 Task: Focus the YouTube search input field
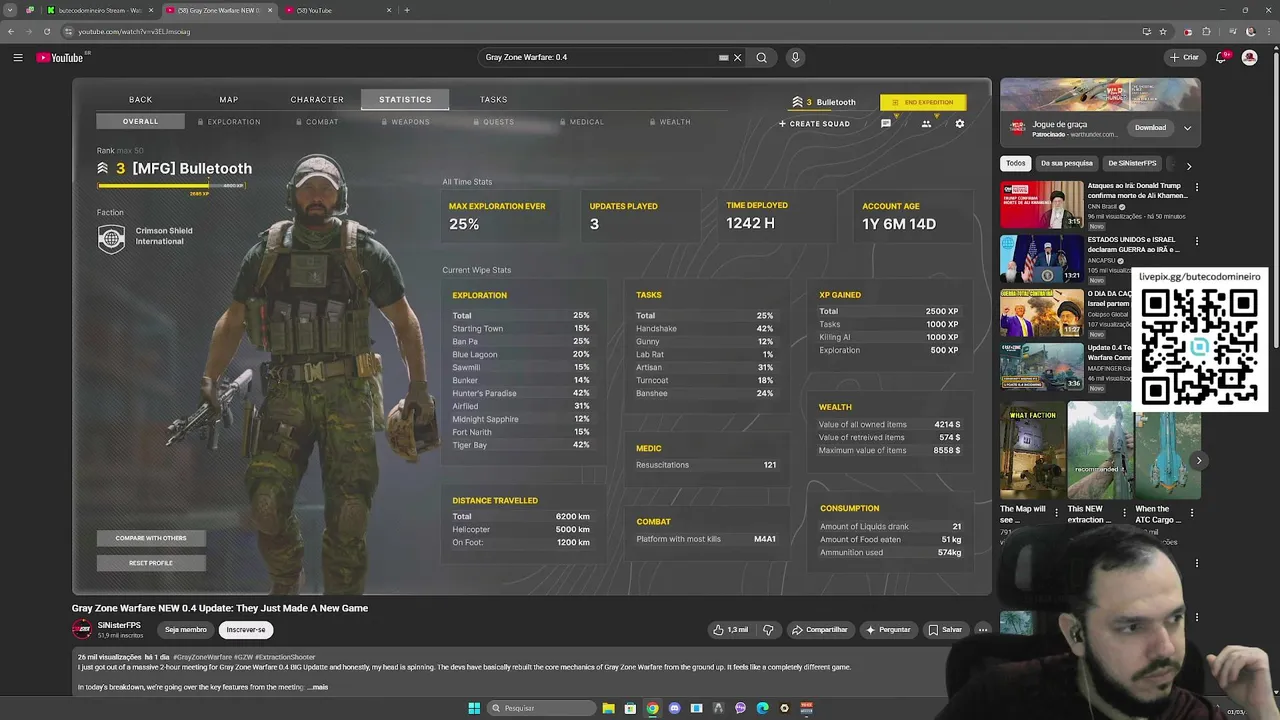[x=600, y=58]
